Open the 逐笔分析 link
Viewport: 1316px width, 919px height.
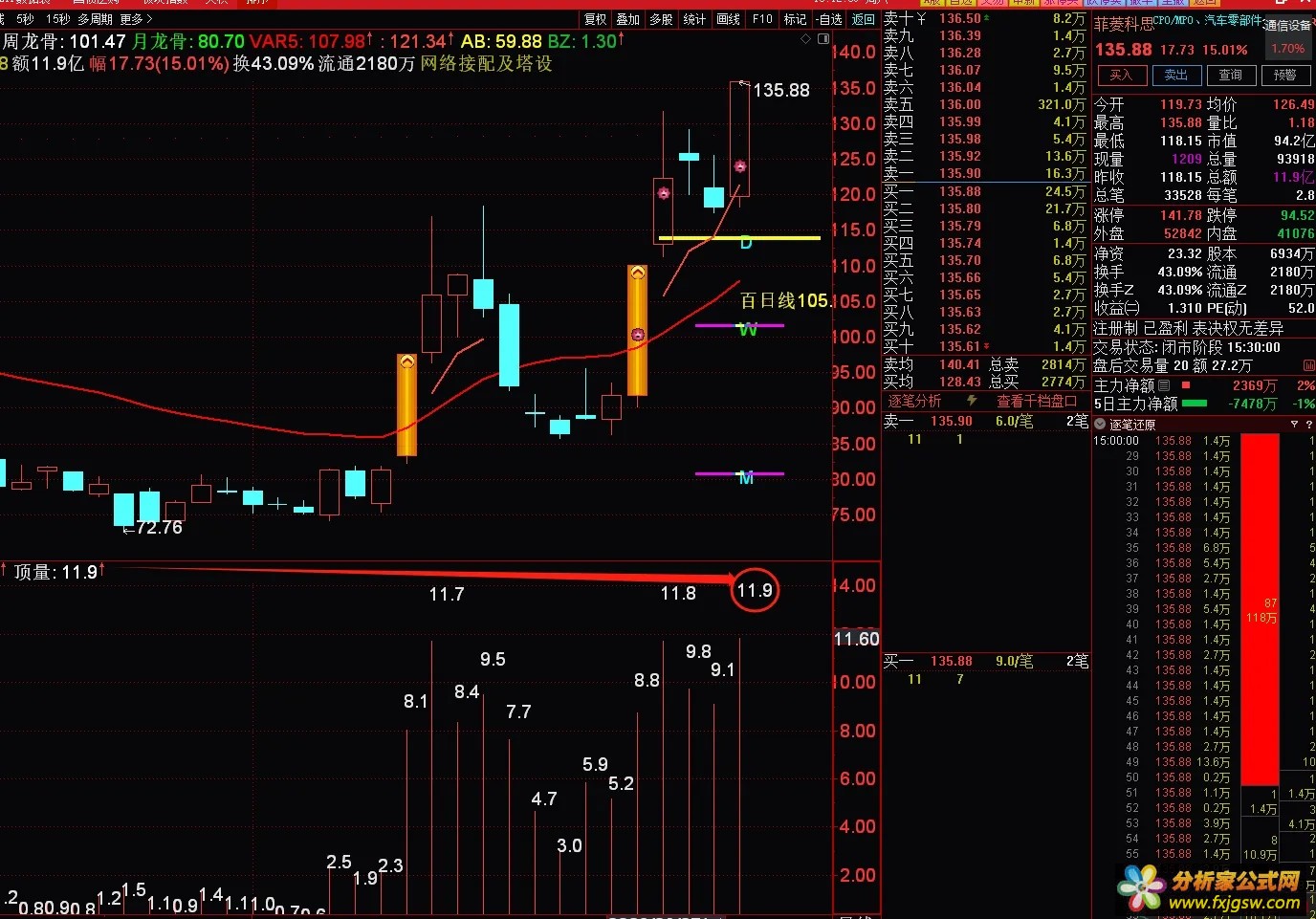[914, 401]
